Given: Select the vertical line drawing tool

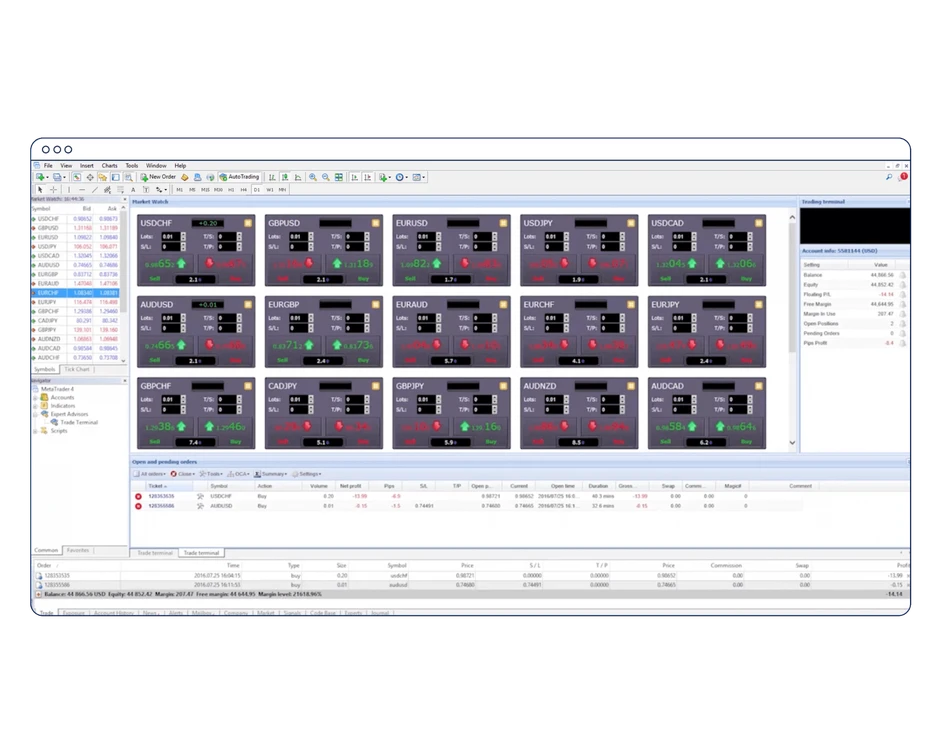Looking at the screenshot, I should pyautogui.click(x=69, y=190).
